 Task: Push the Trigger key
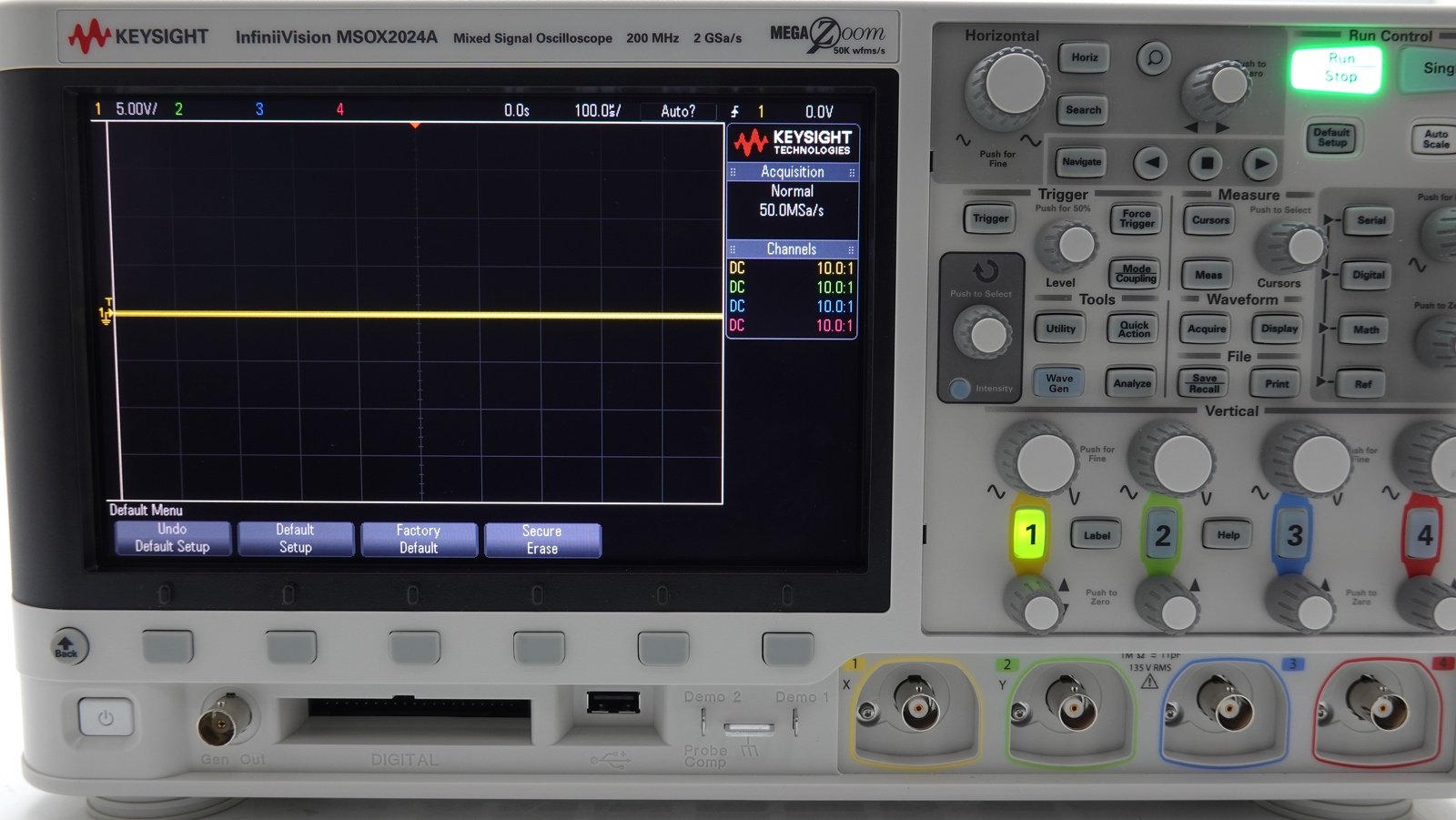point(990,218)
